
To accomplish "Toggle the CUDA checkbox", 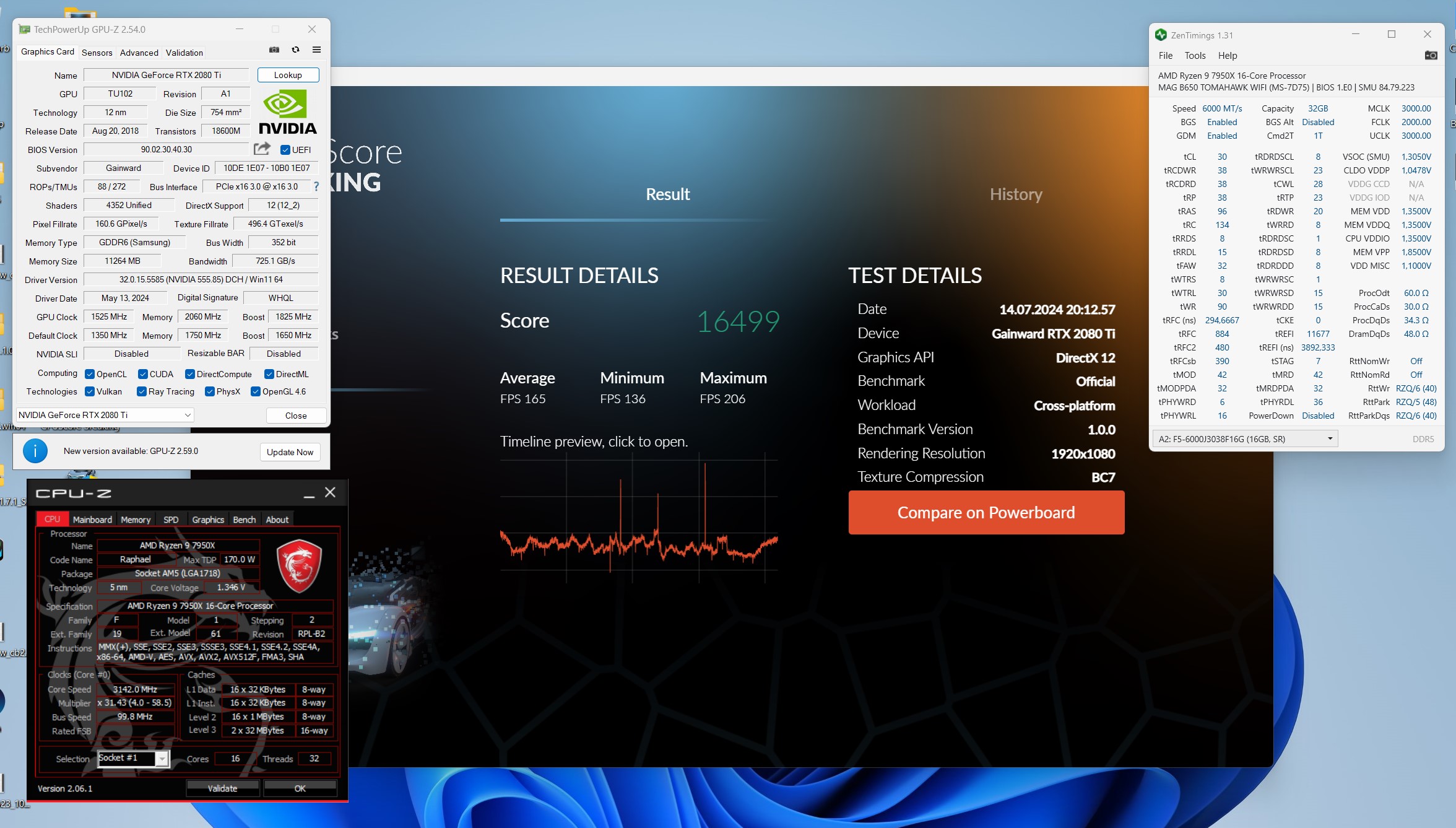I will (x=143, y=374).
